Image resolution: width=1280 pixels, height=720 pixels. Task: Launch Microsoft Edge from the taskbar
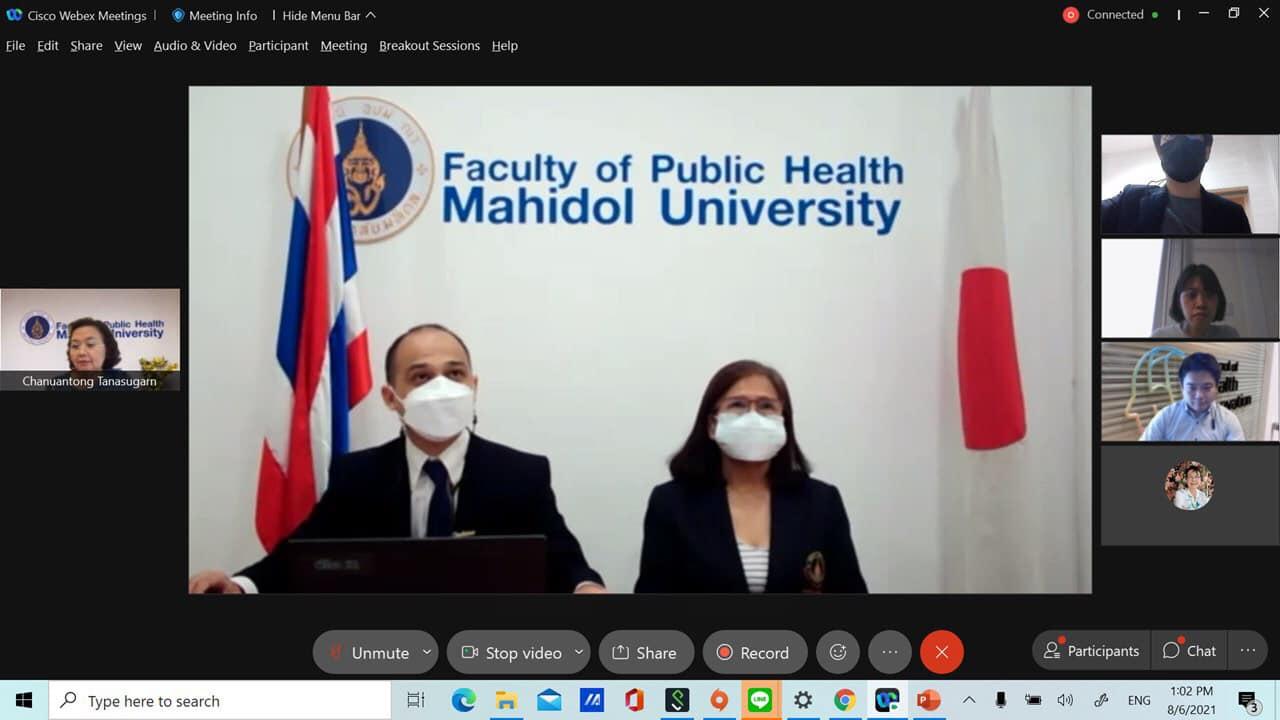[x=463, y=700]
